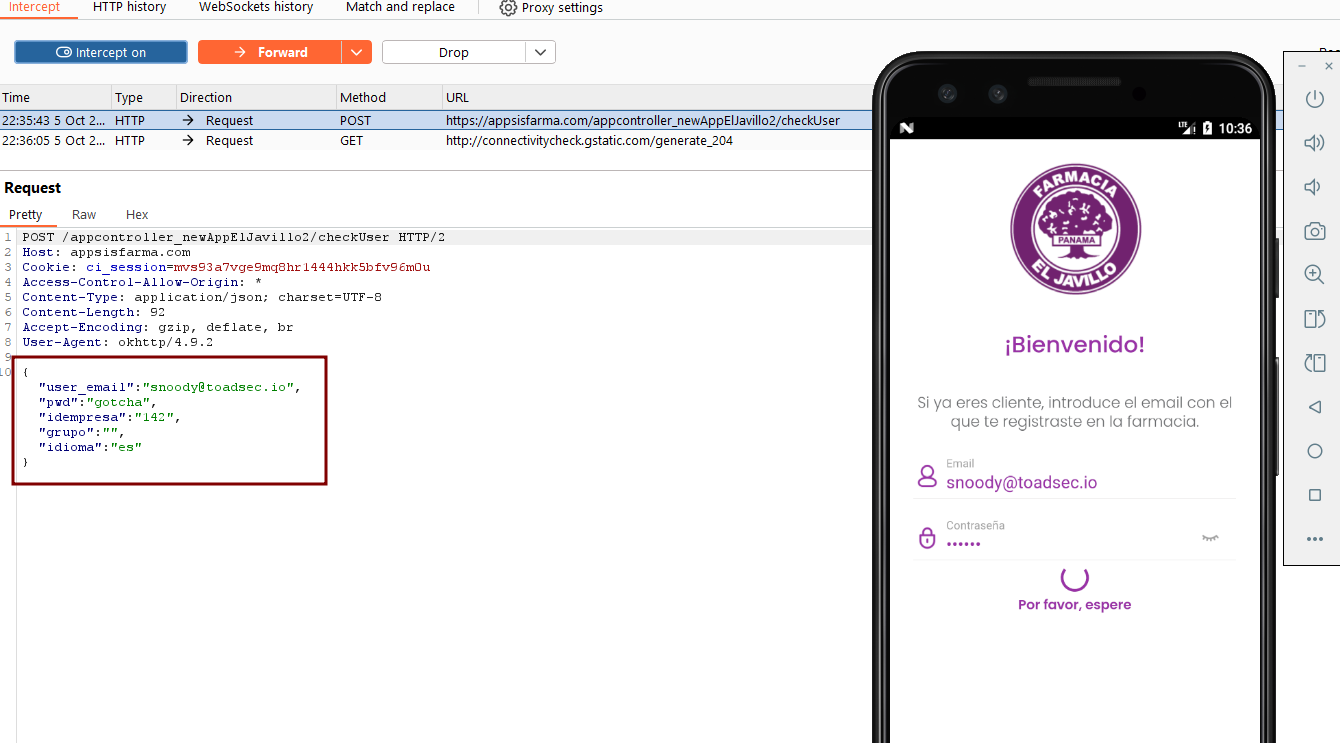Click the emulator volume down icon
This screenshot has width=1340, height=743.
[1314, 187]
